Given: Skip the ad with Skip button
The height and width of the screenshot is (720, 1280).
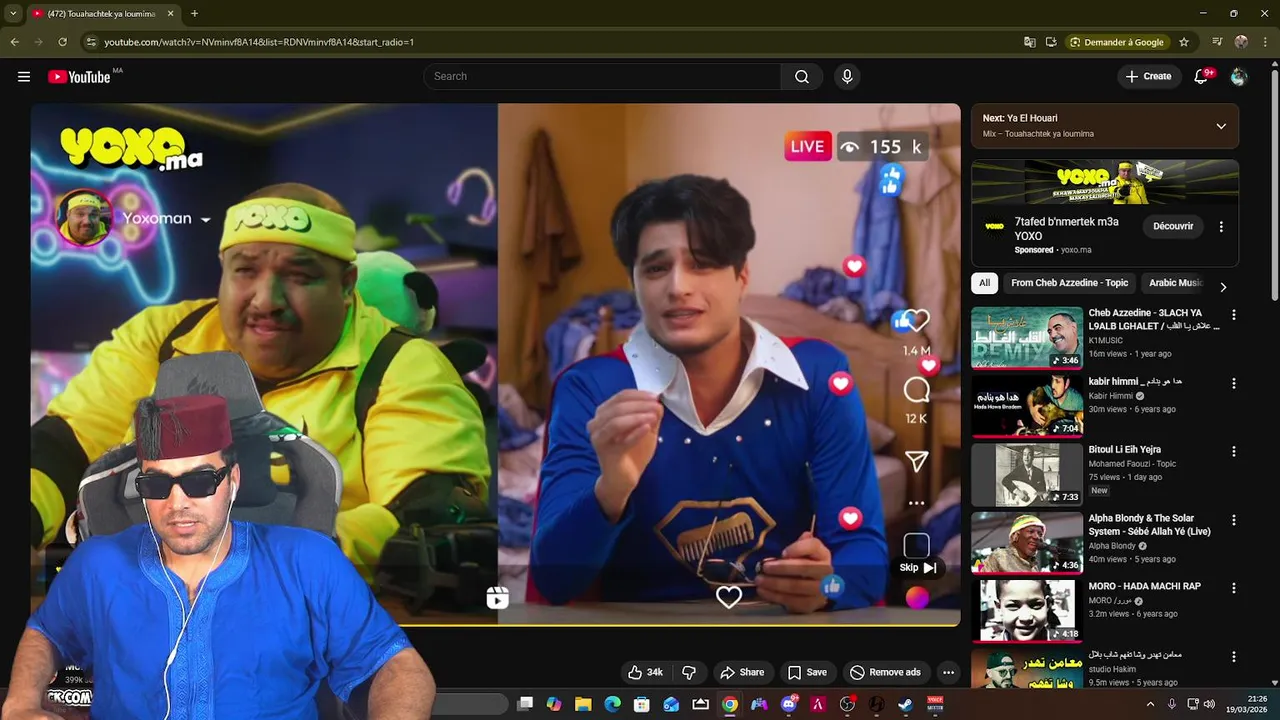Looking at the screenshot, I should point(917,567).
